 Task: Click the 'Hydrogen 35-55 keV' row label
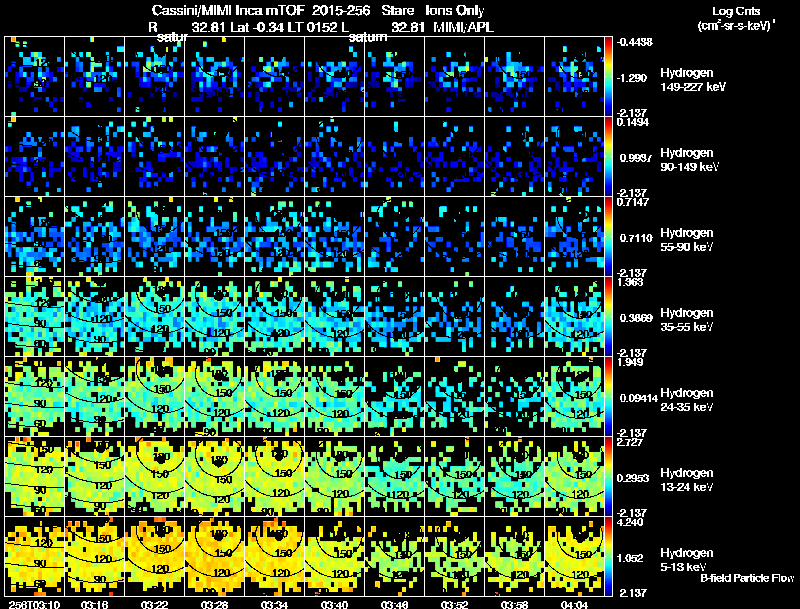[687, 320]
